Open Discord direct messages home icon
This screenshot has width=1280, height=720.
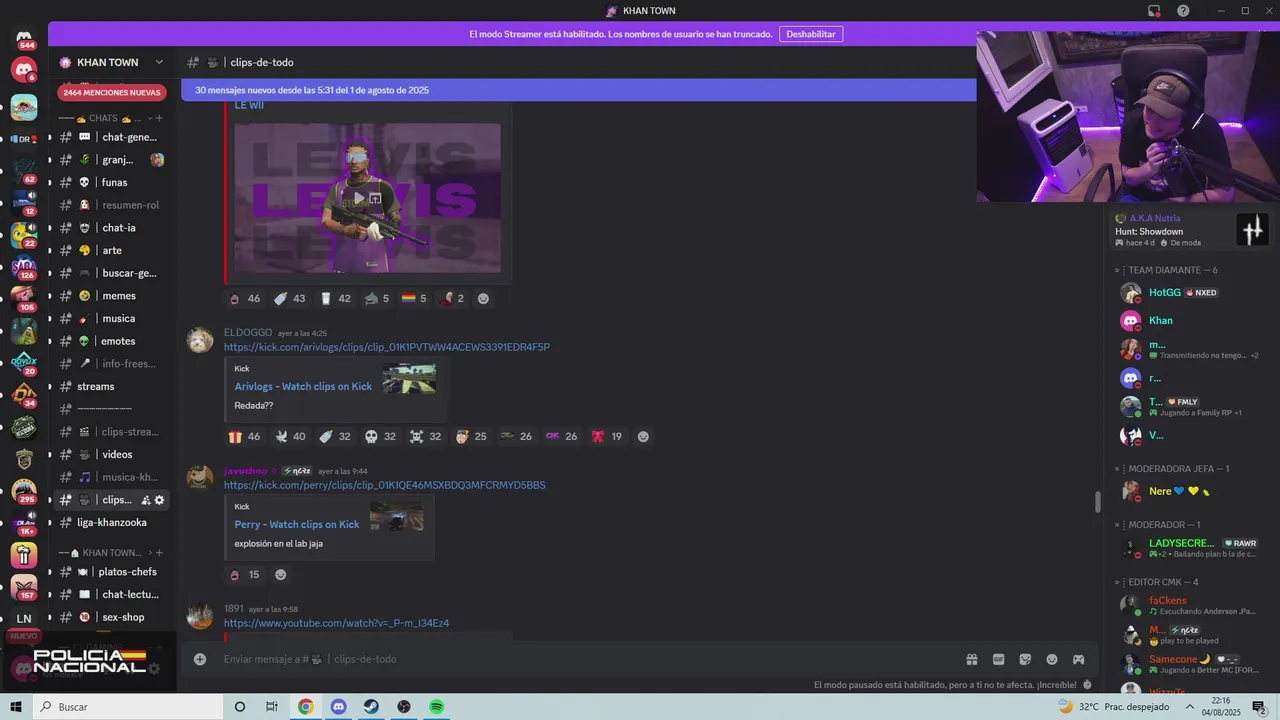point(24,39)
